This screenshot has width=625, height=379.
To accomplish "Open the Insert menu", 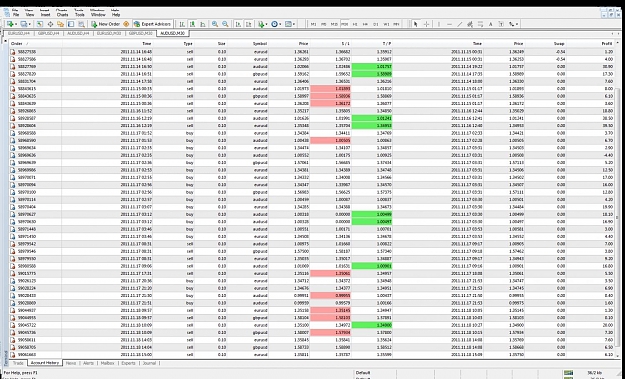I will pos(45,14).
